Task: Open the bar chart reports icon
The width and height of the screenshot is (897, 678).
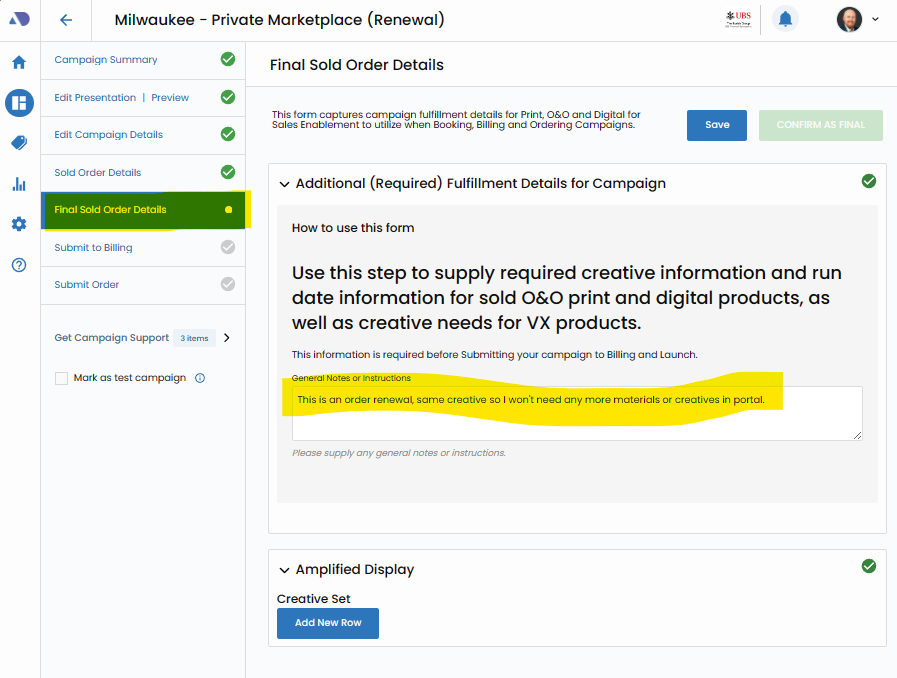Action: point(19,184)
